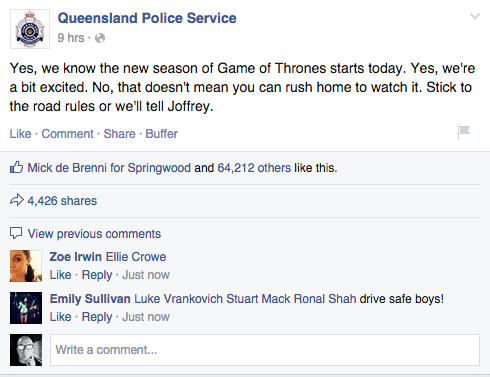
Task: Reply to Zoe Irwin's comment
Action: point(97,275)
